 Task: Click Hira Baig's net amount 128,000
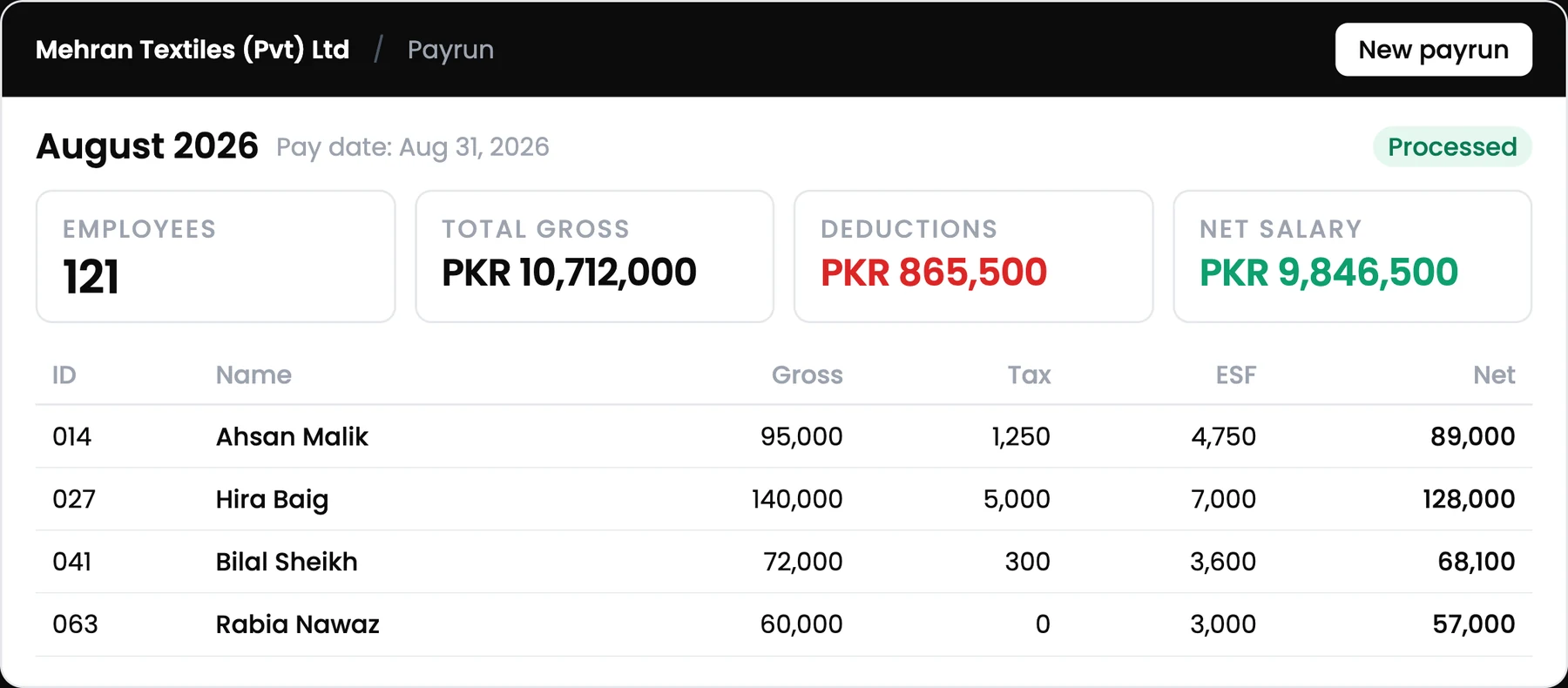pyautogui.click(x=1469, y=499)
